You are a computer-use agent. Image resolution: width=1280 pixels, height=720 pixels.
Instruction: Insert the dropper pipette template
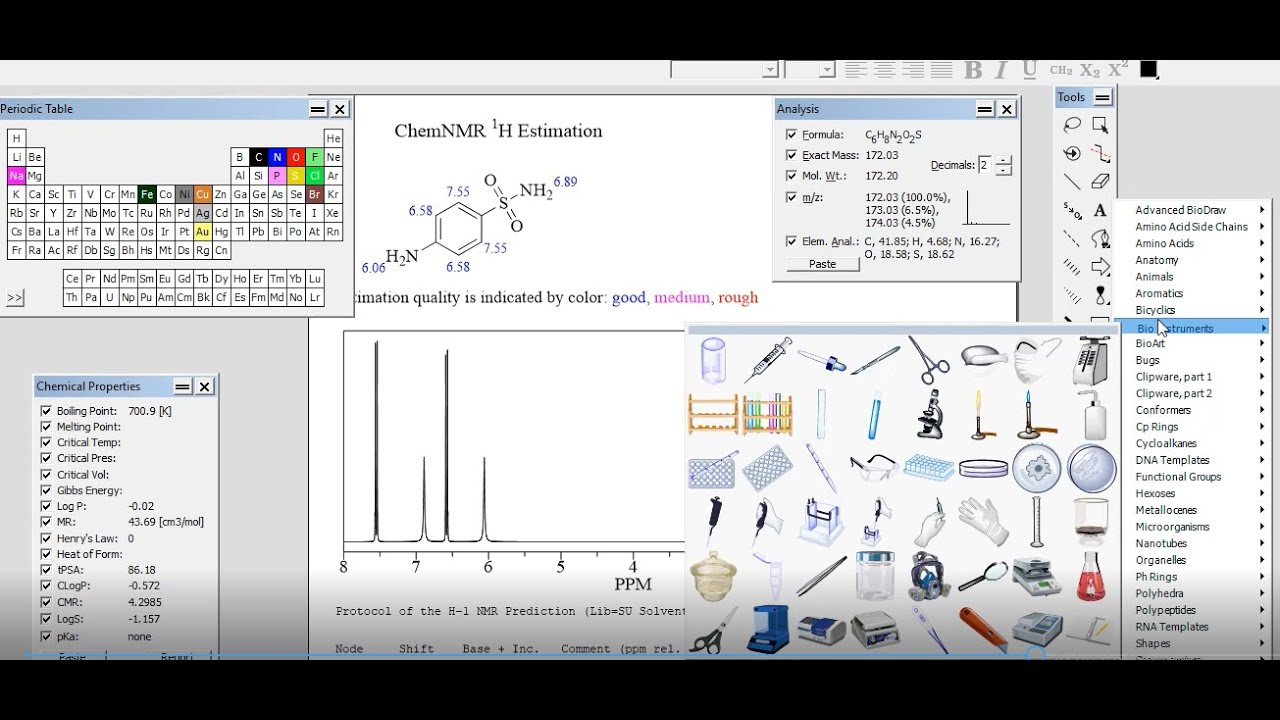point(821,360)
